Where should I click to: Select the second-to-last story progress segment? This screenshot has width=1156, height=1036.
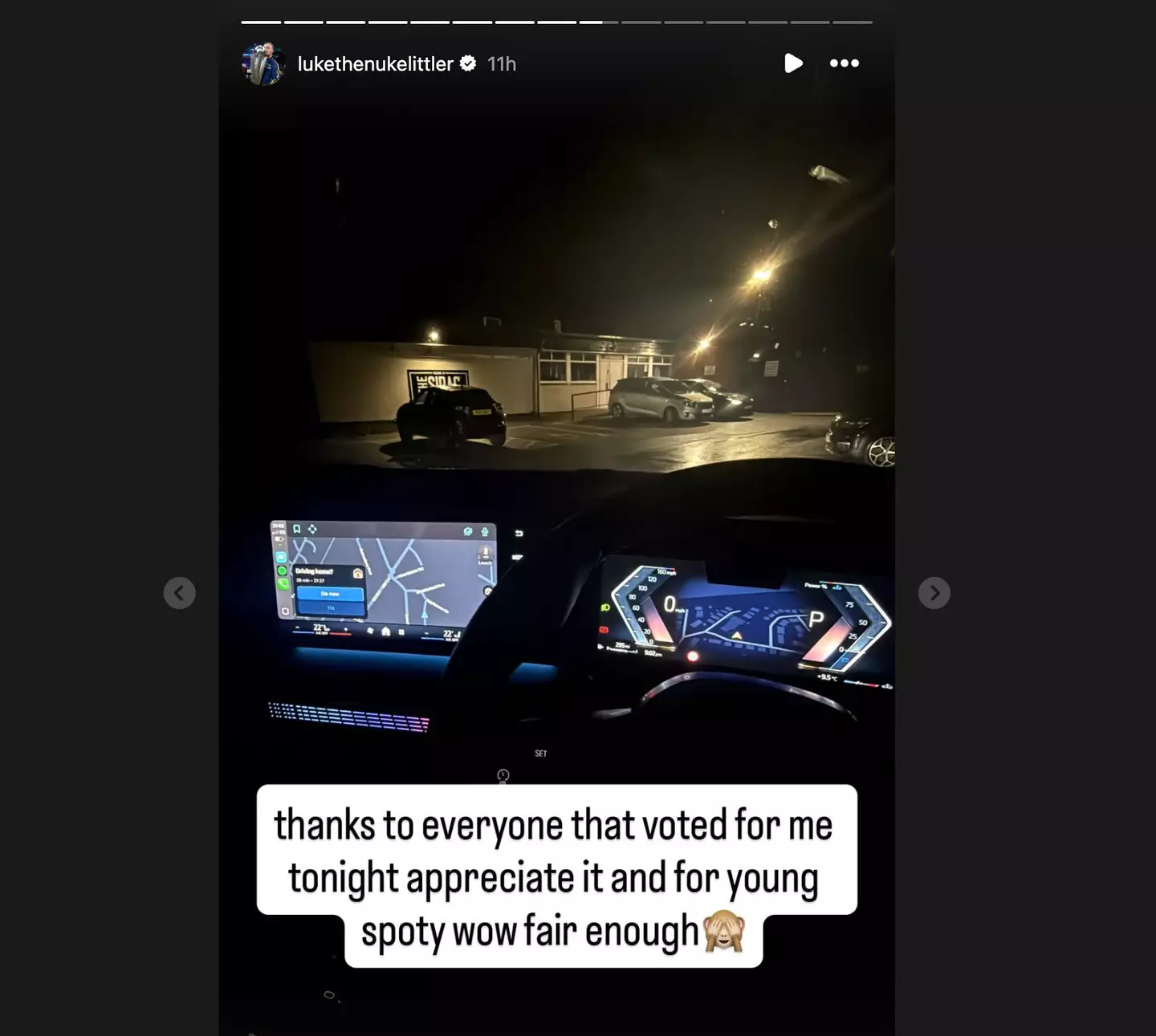click(x=810, y=22)
